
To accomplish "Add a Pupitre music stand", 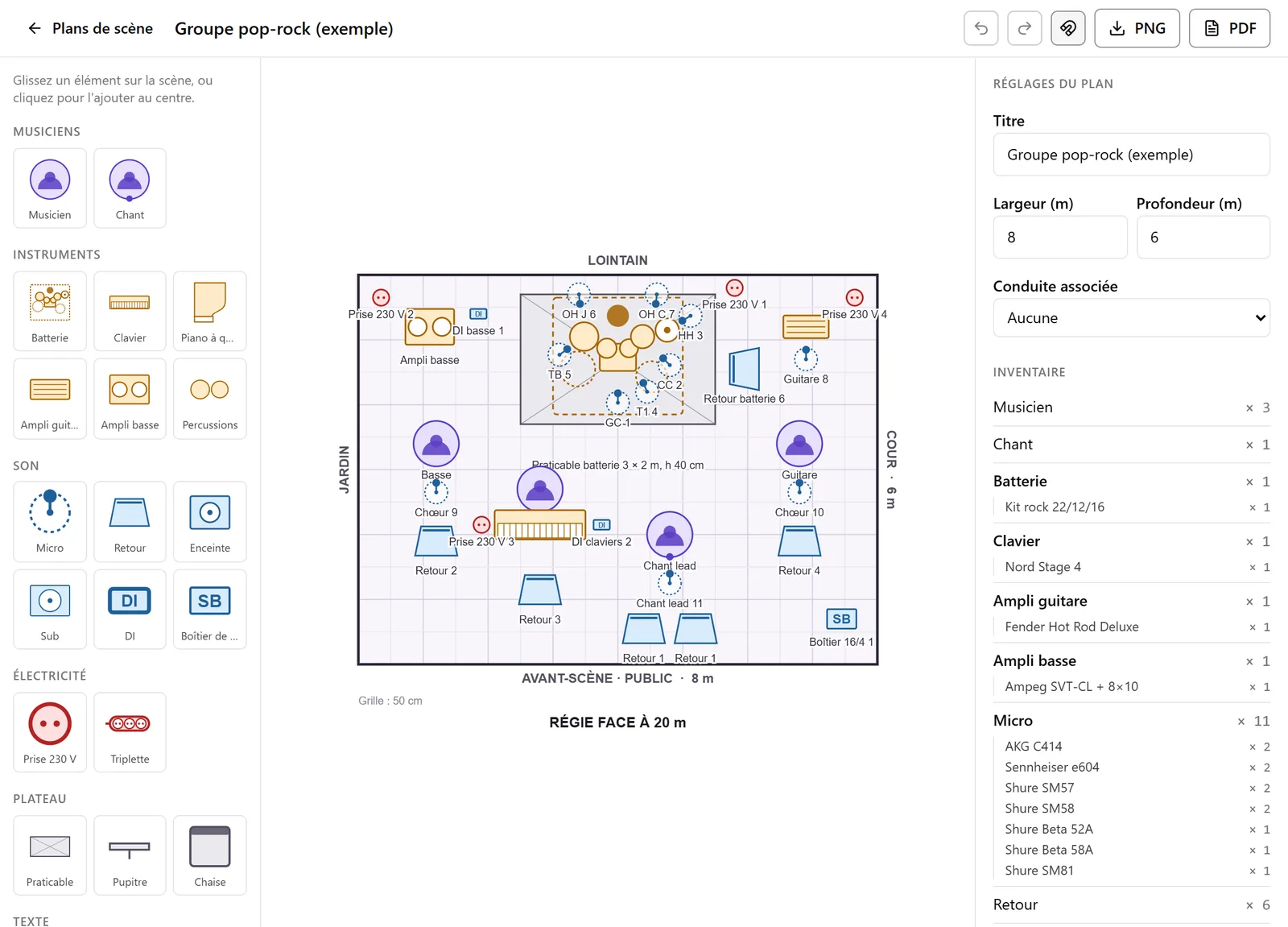I will (x=130, y=855).
